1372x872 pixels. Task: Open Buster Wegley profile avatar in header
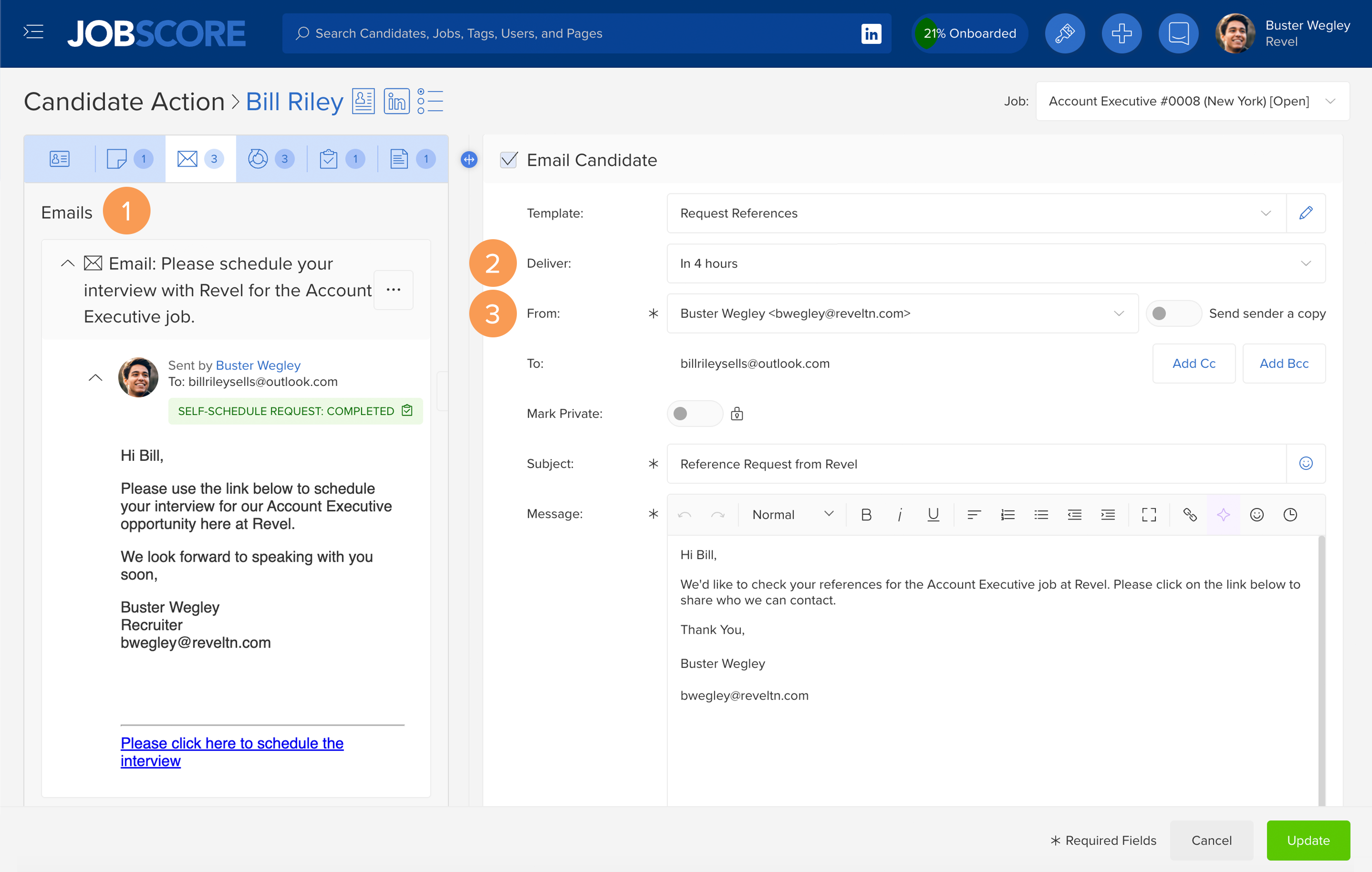[1234, 33]
